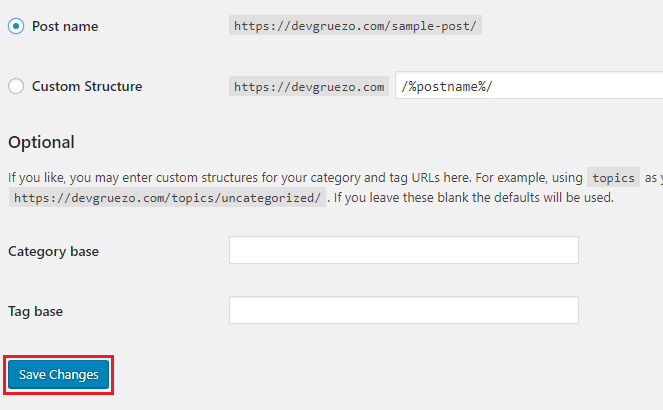The height and width of the screenshot is (410, 663).
Task: Save Changes to permalink settings
Action: click(58, 374)
